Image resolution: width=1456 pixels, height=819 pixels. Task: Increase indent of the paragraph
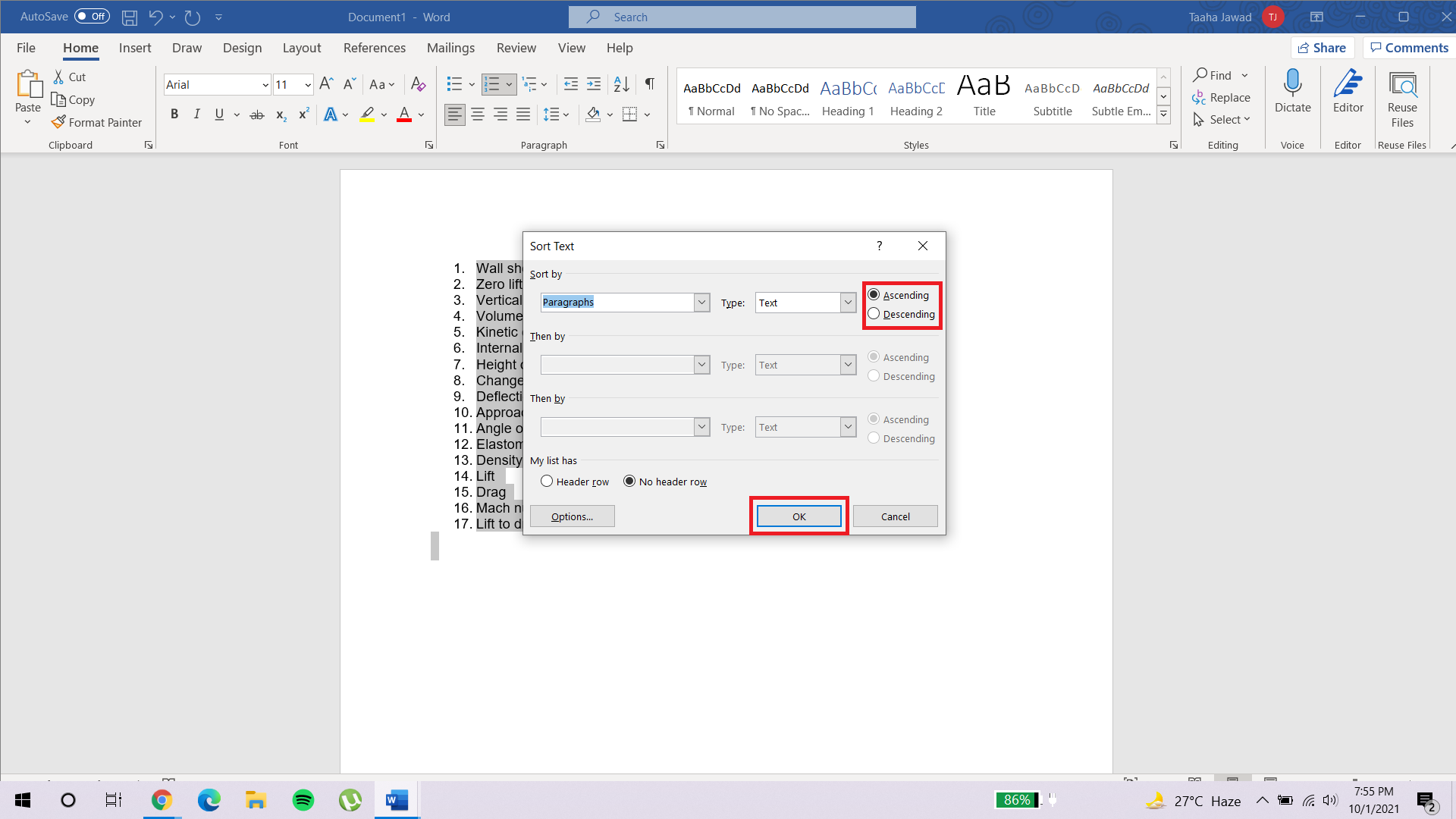594,84
